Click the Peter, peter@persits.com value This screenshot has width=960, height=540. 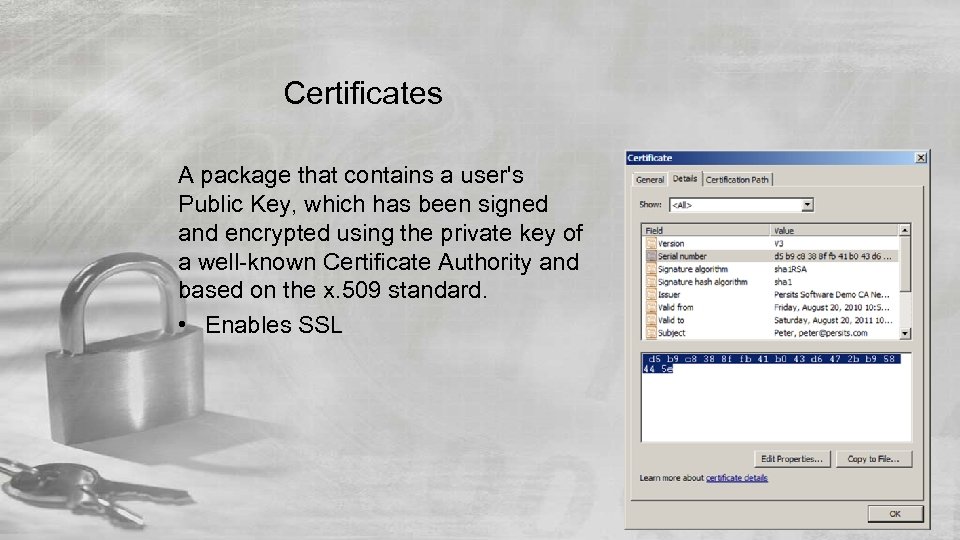click(820, 334)
